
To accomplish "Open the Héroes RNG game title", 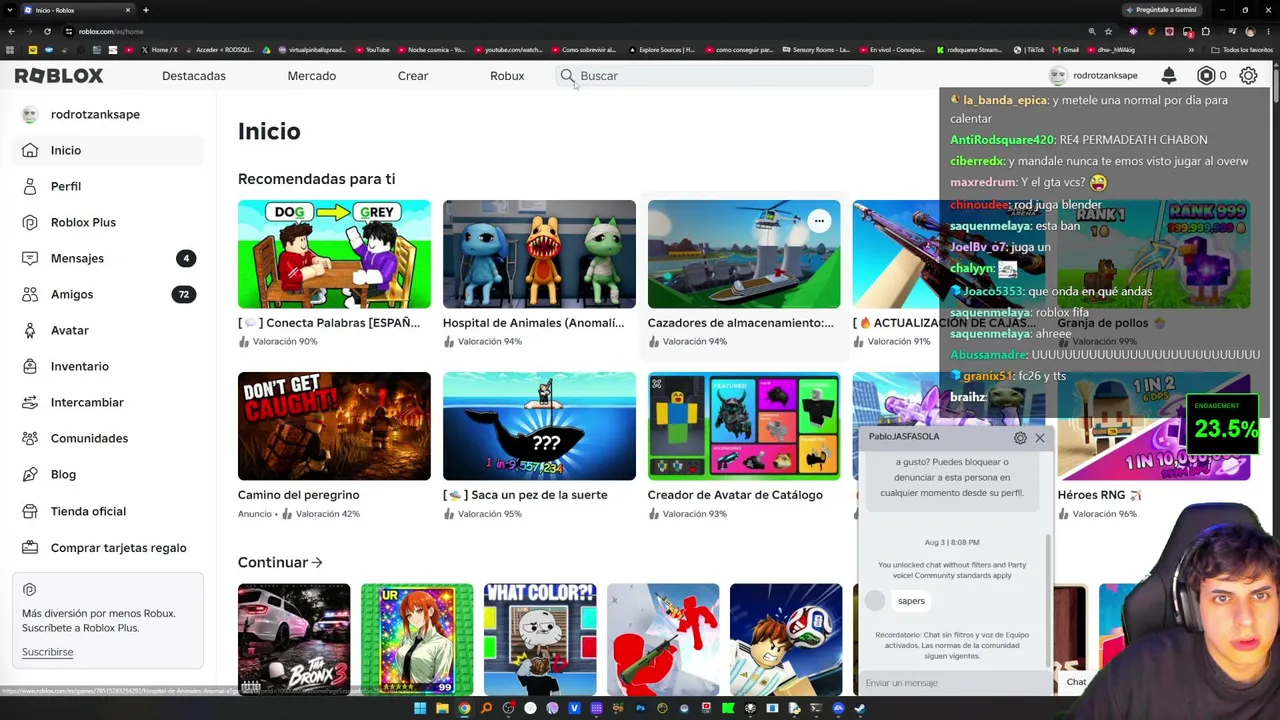I will [1099, 495].
